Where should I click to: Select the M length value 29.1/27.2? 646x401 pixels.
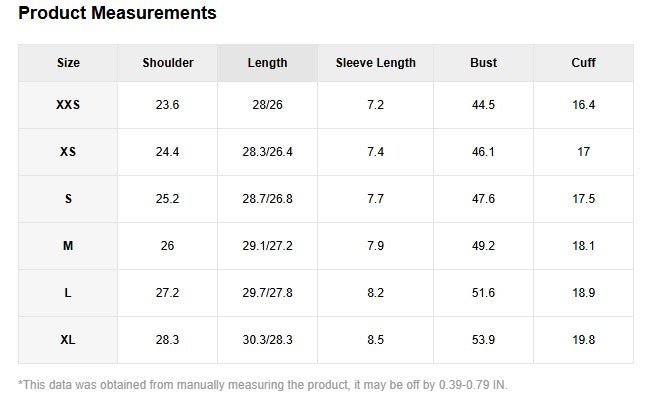[x=267, y=246]
